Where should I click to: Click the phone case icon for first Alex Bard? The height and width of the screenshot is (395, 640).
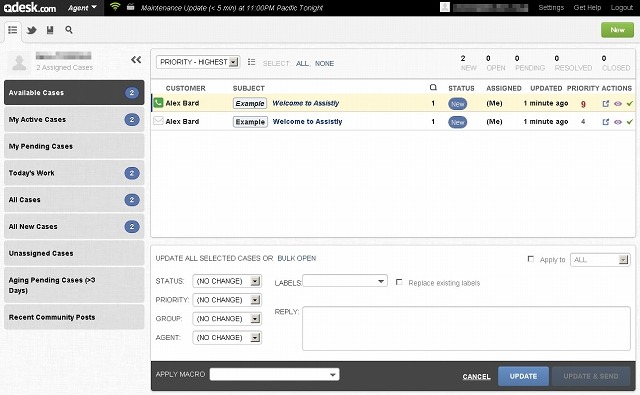click(x=158, y=103)
